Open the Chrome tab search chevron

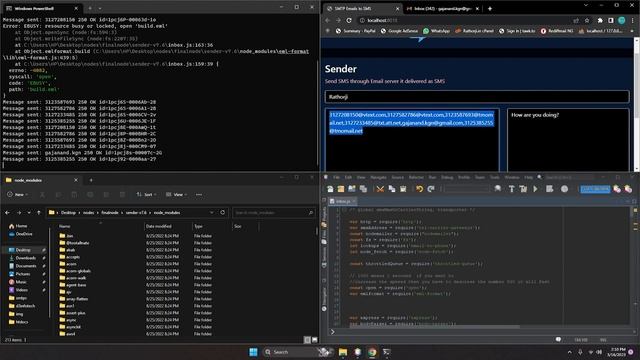tap(586, 5)
